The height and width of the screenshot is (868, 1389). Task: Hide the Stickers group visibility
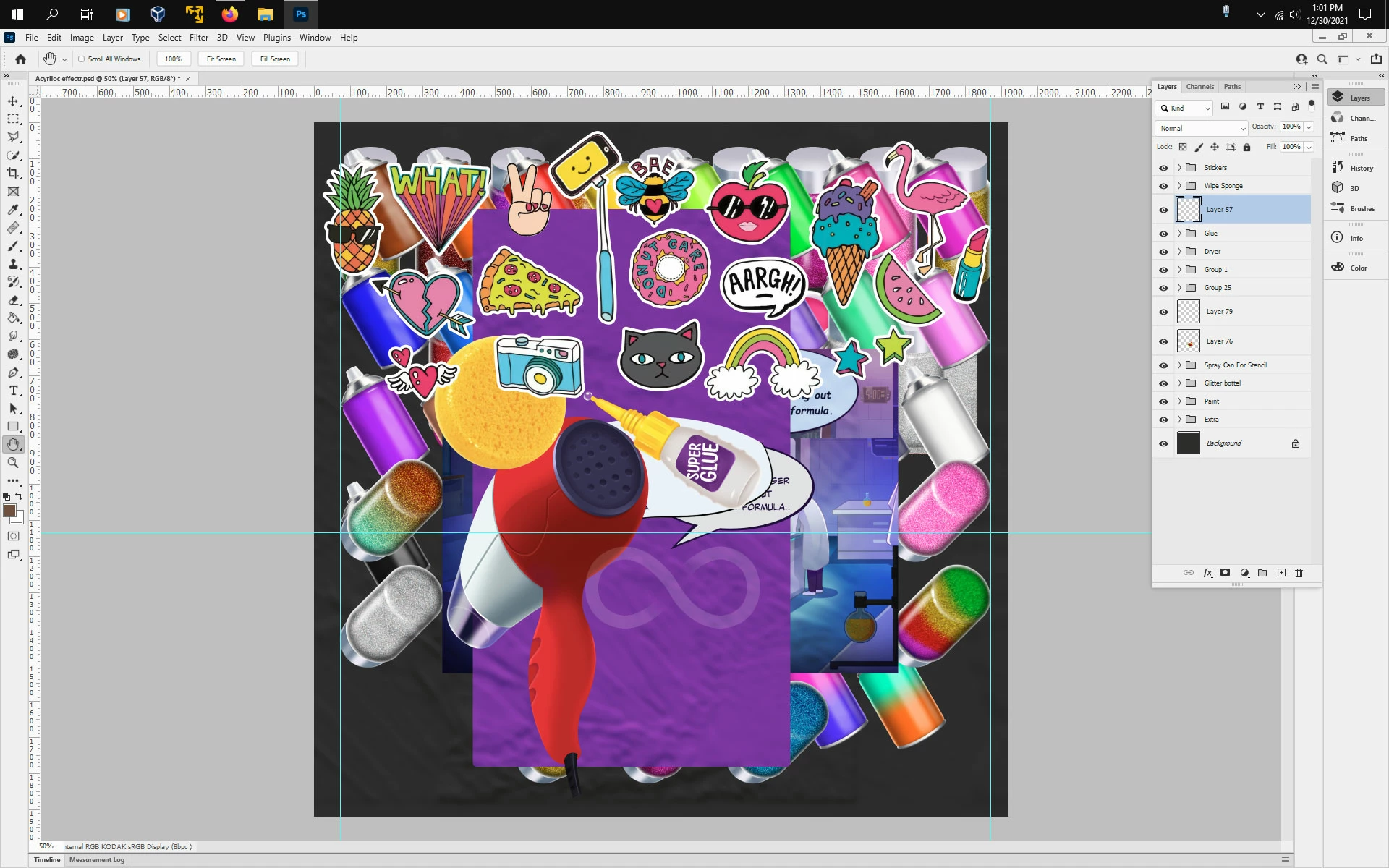tap(1163, 168)
